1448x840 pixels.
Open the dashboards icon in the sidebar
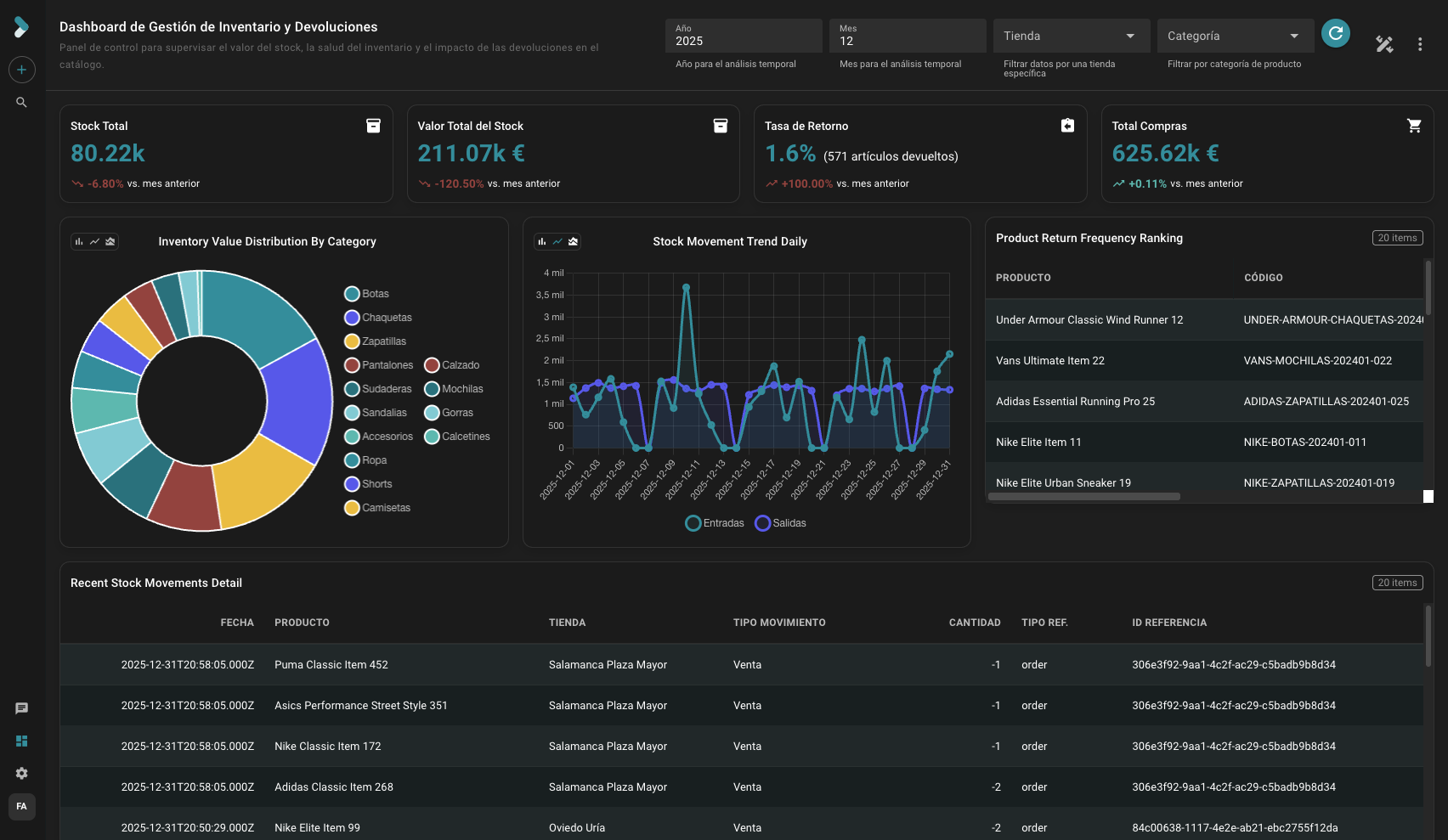[x=21, y=741]
